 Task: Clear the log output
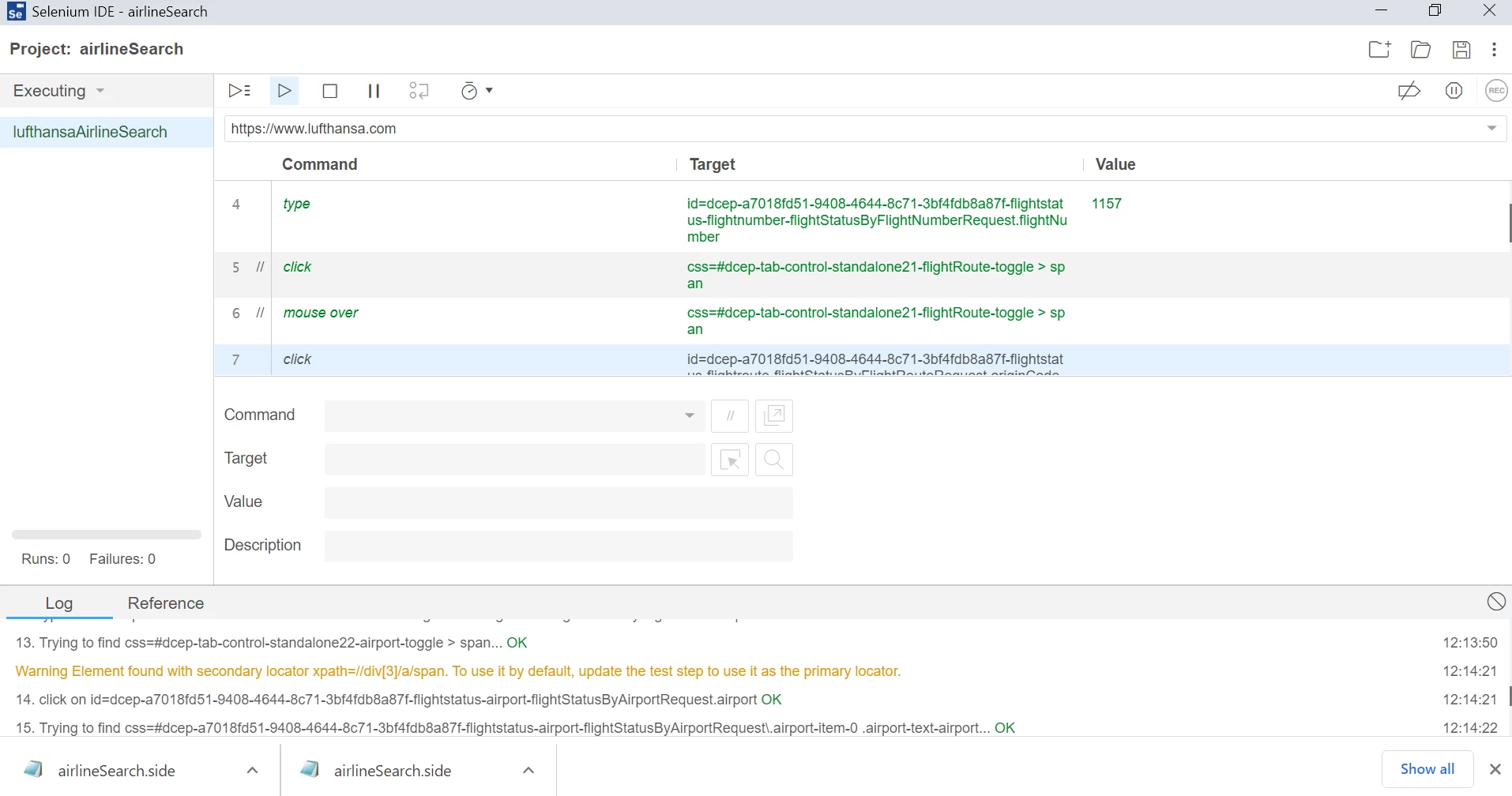(1496, 602)
